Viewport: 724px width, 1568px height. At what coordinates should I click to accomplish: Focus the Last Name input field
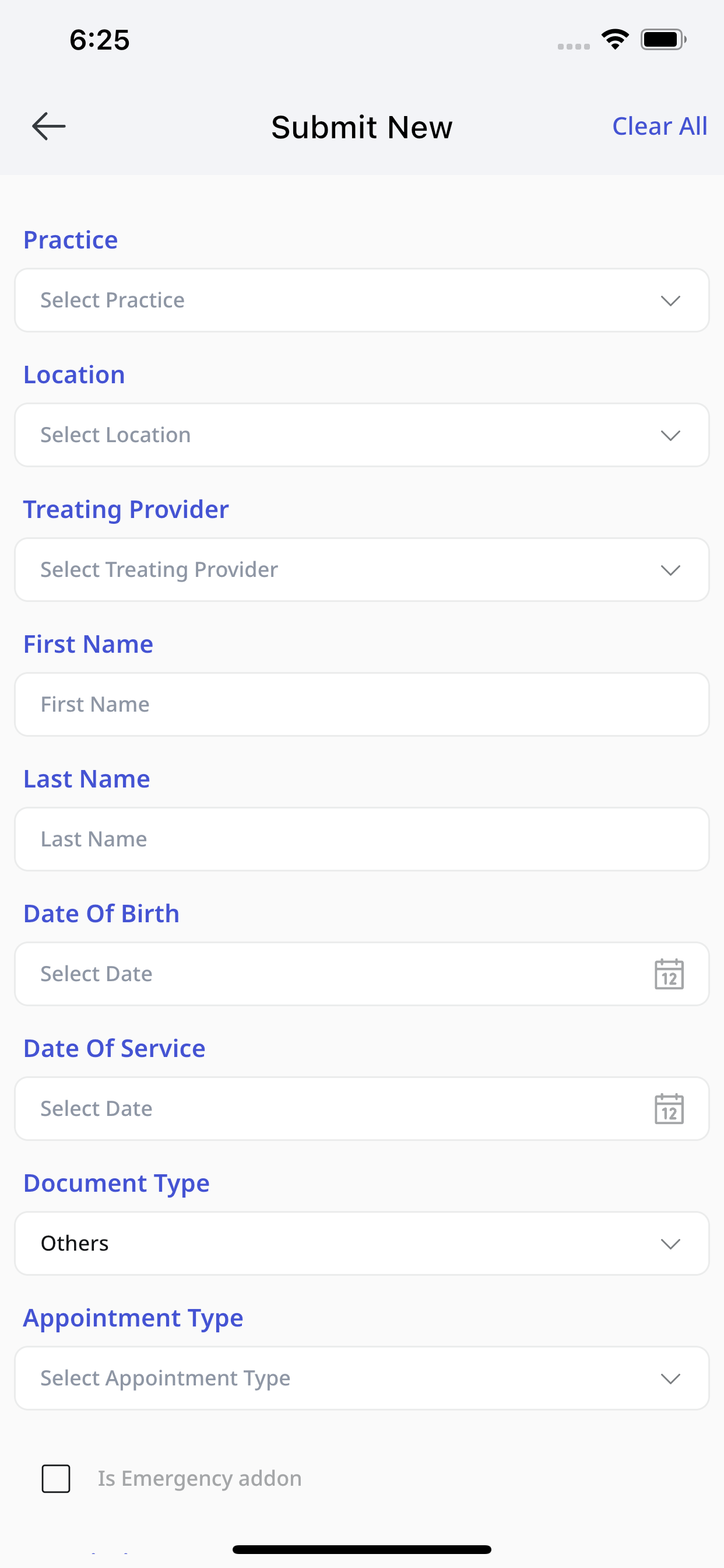362,839
